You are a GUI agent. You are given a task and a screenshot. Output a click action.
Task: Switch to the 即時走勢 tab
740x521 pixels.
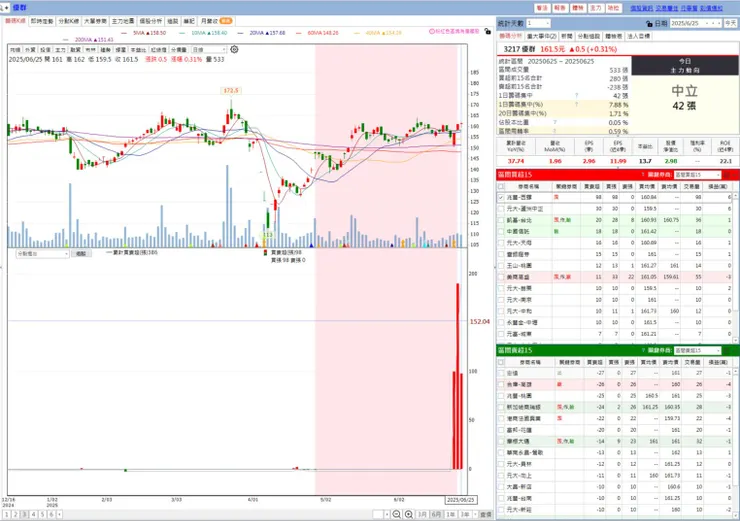point(42,21)
